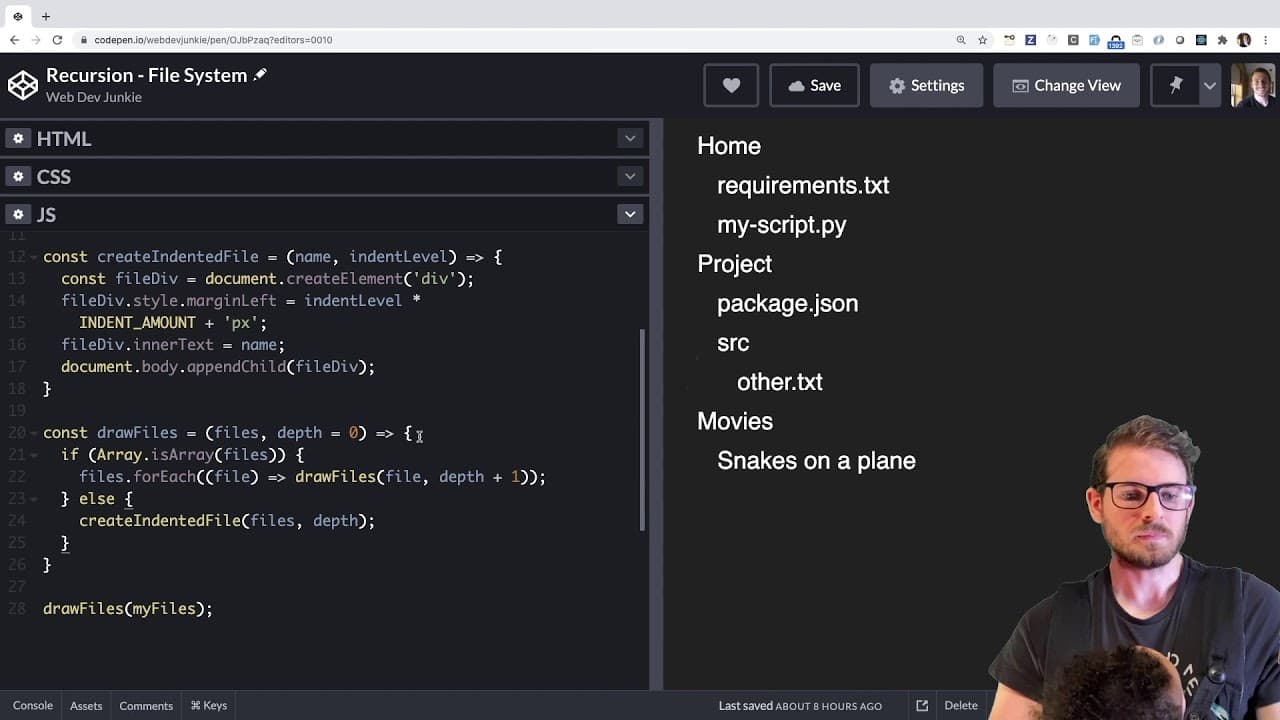This screenshot has width=1280, height=720.
Task: Reload the browser page
Action: pyautogui.click(x=57, y=40)
